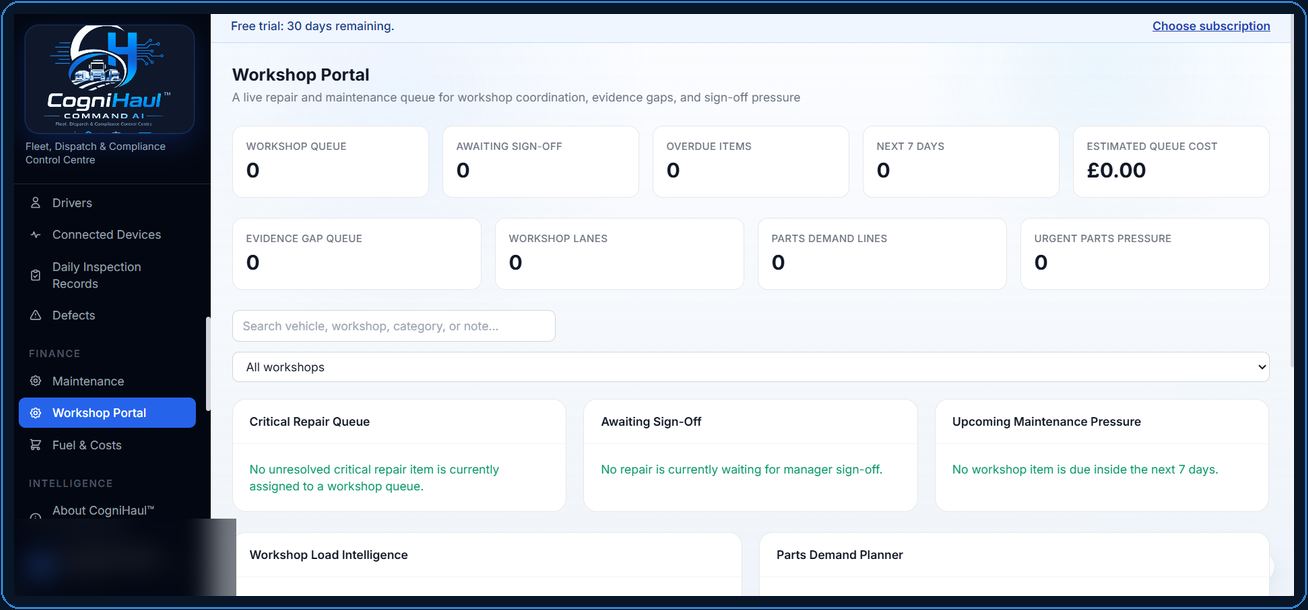Click the Workshop Load Intelligence heading
Image resolution: width=1308 pixels, height=610 pixels.
tap(328, 555)
